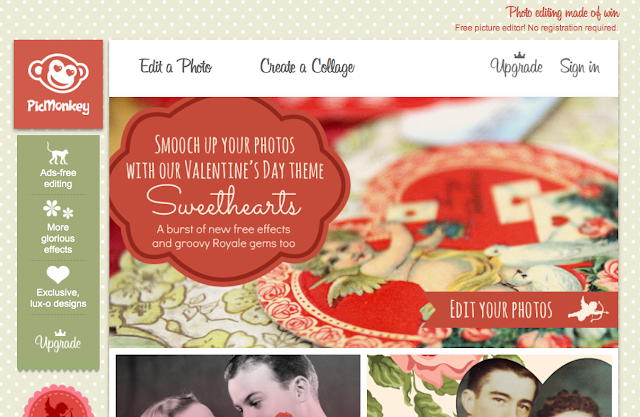Click the Upgrade link in top navigation
The height and width of the screenshot is (417, 640).
[x=516, y=67]
